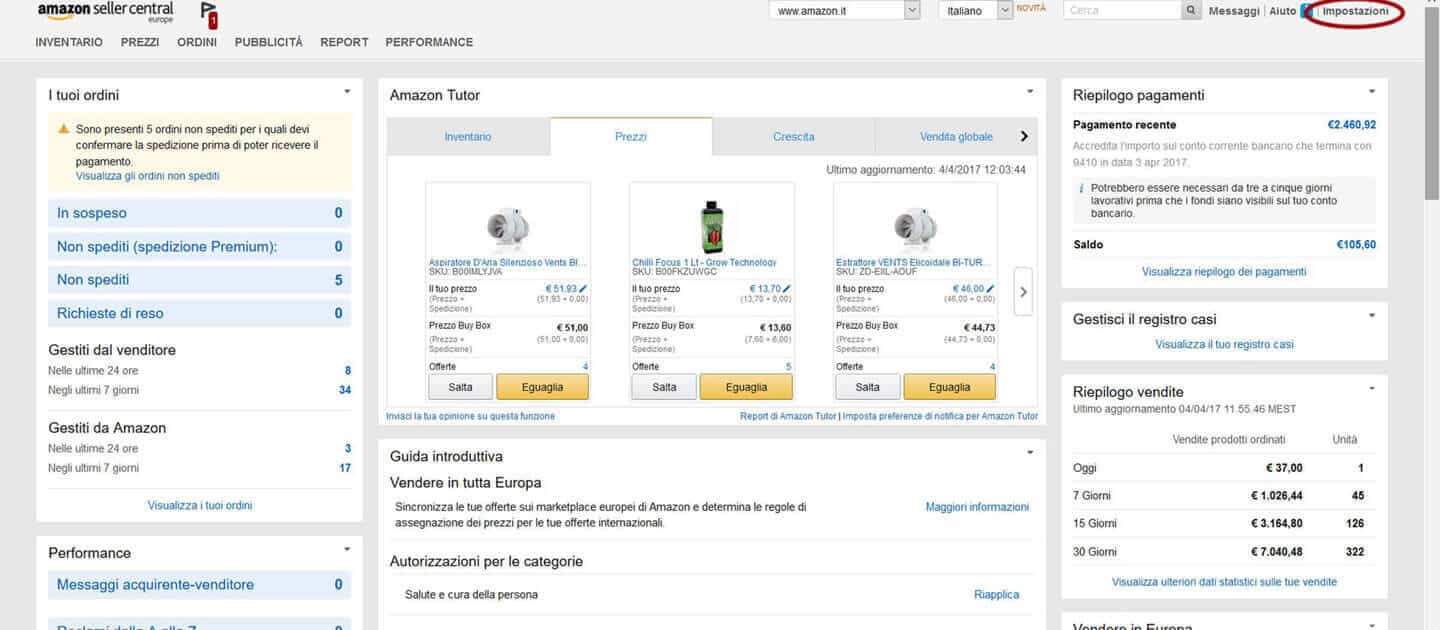This screenshot has height=630, width=1440.
Task: Open the PREZZI menu
Action: (x=140, y=42)
